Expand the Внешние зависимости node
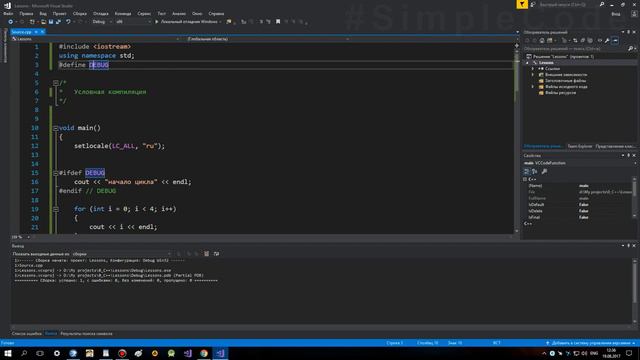The height and width of the screenshot is (360, 640). [533, 75]
